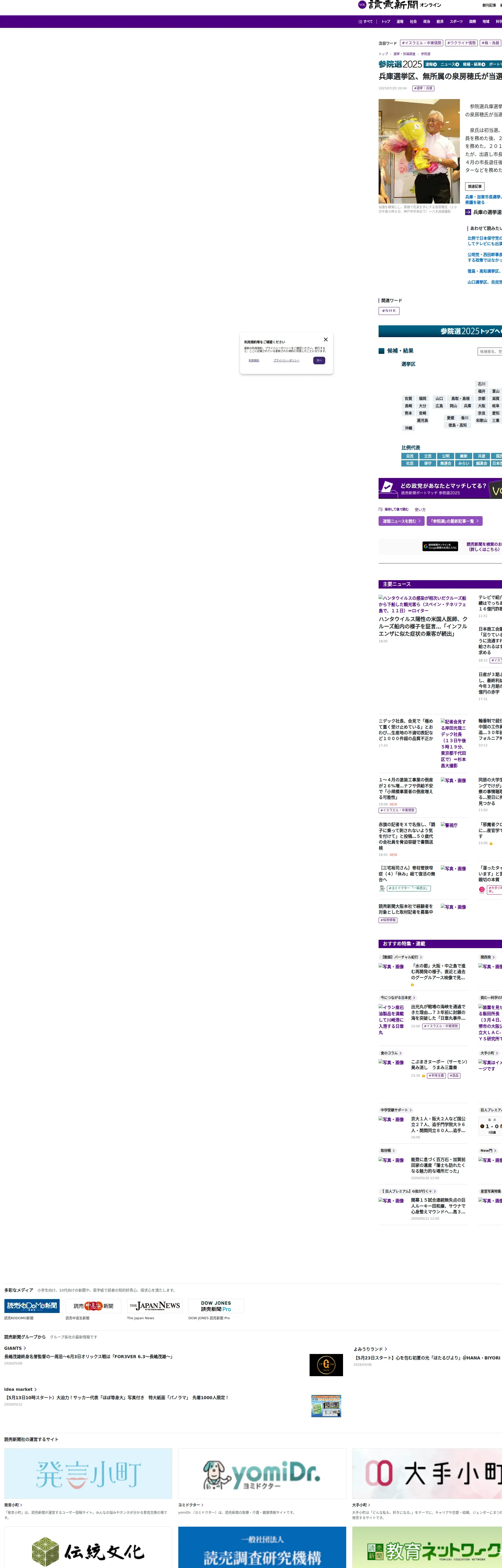Open the 政治 navigation tab
Viewport: 502px width, 1568px height.
426,21
